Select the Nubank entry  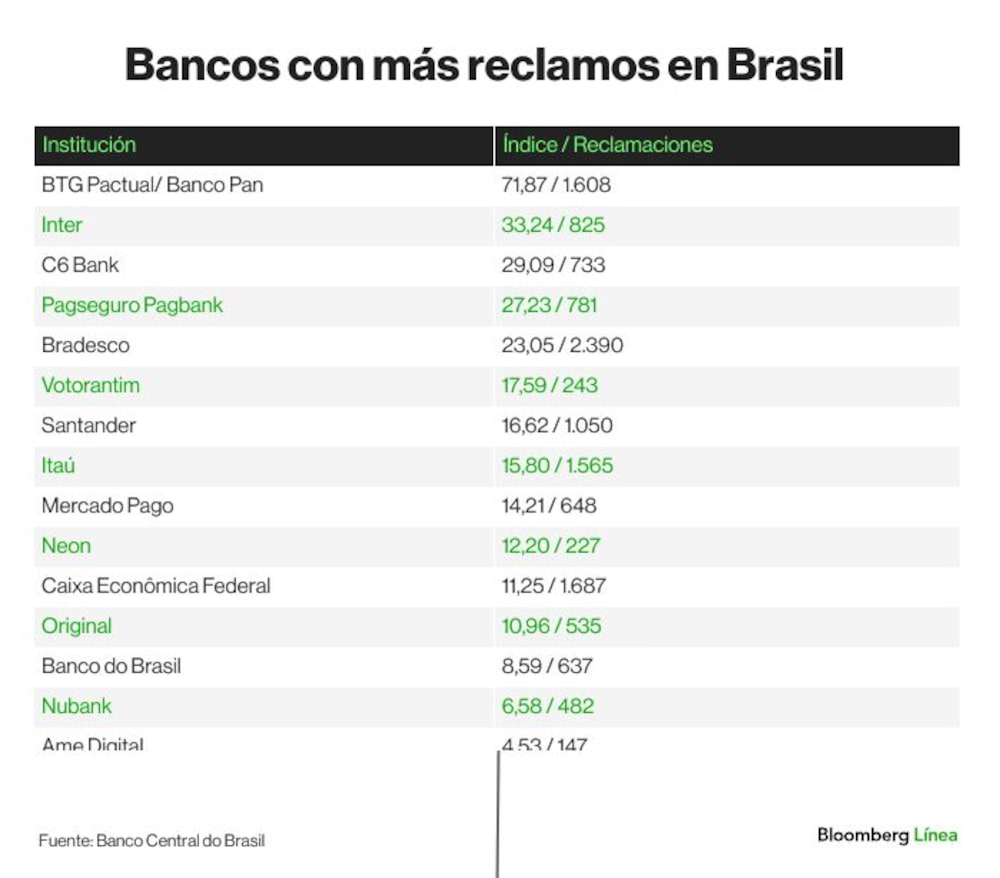(77, 706)
